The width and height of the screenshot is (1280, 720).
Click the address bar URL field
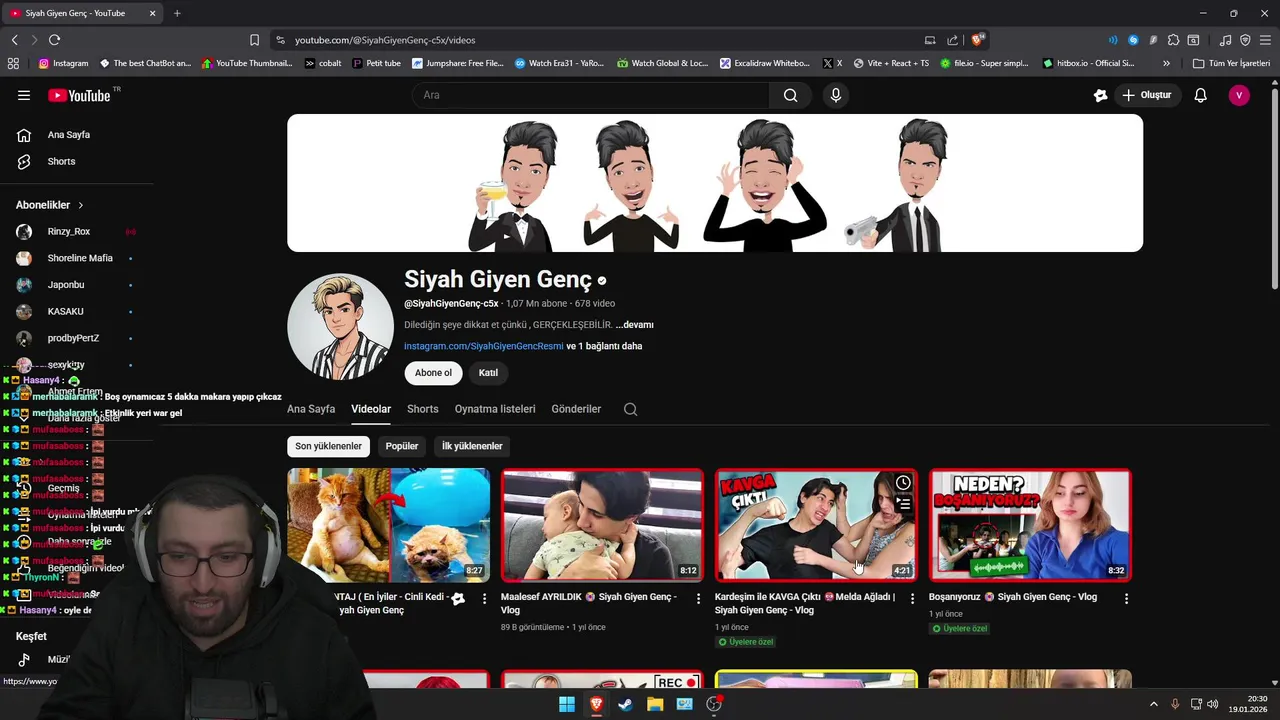pos(600,40)
